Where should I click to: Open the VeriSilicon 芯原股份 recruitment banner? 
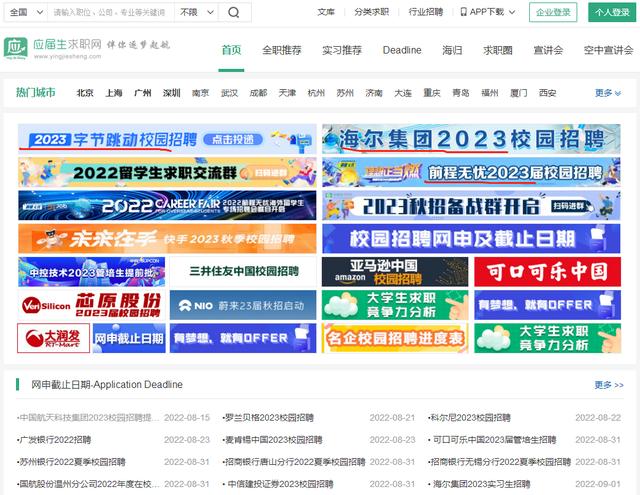point(91,305)
